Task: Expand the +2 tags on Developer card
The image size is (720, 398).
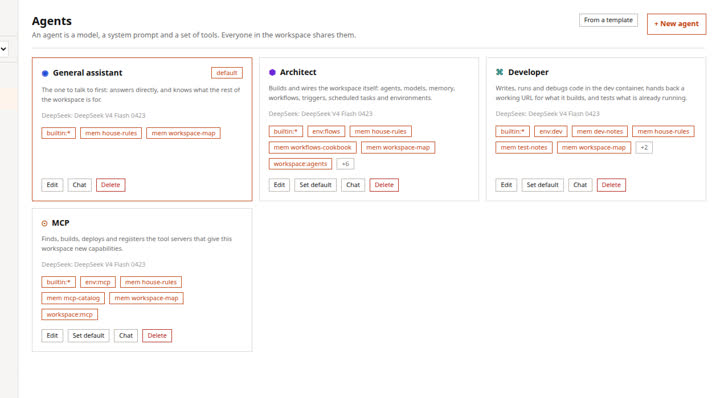Action: click(x=644, y=147)
